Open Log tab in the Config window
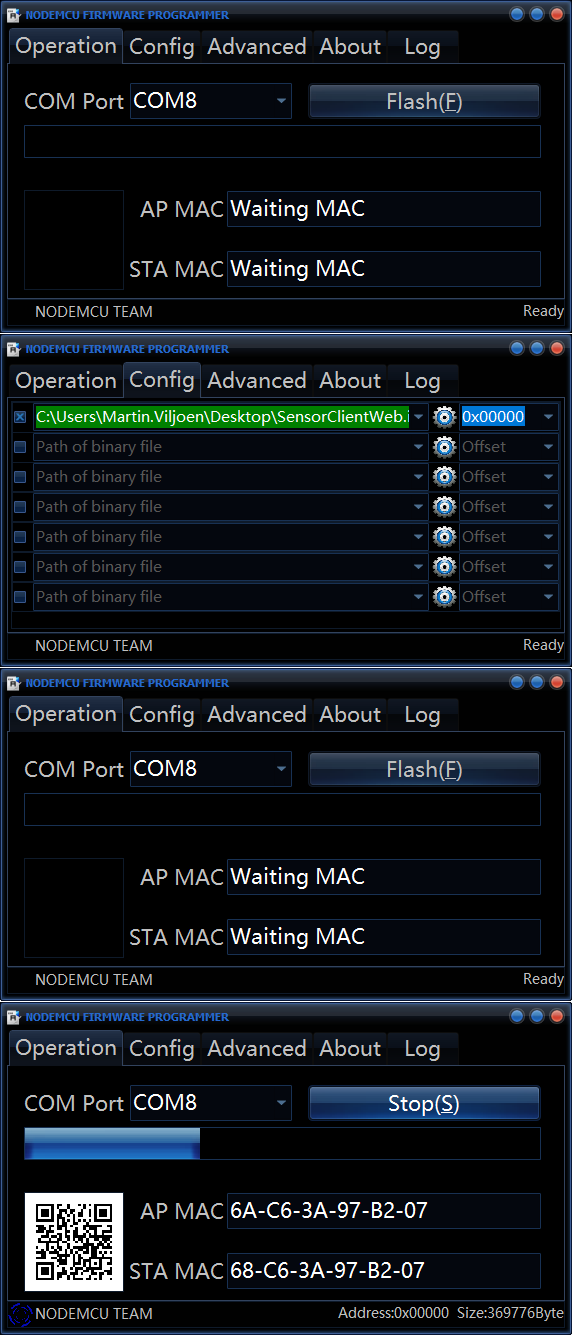Screen dimensions: 572x1335 (x=422, y=380)
